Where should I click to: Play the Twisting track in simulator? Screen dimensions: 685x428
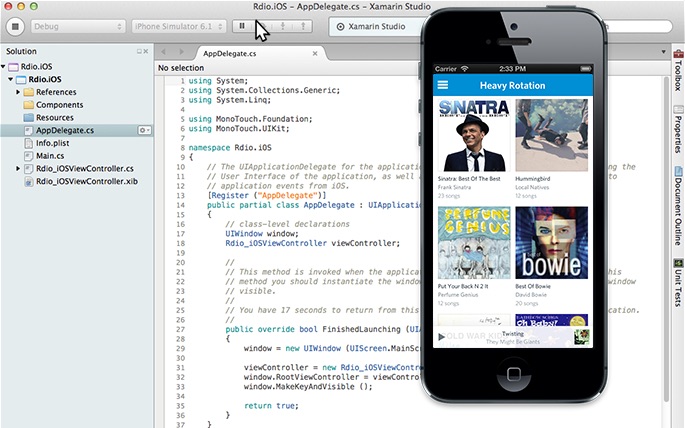pos(442,337)
